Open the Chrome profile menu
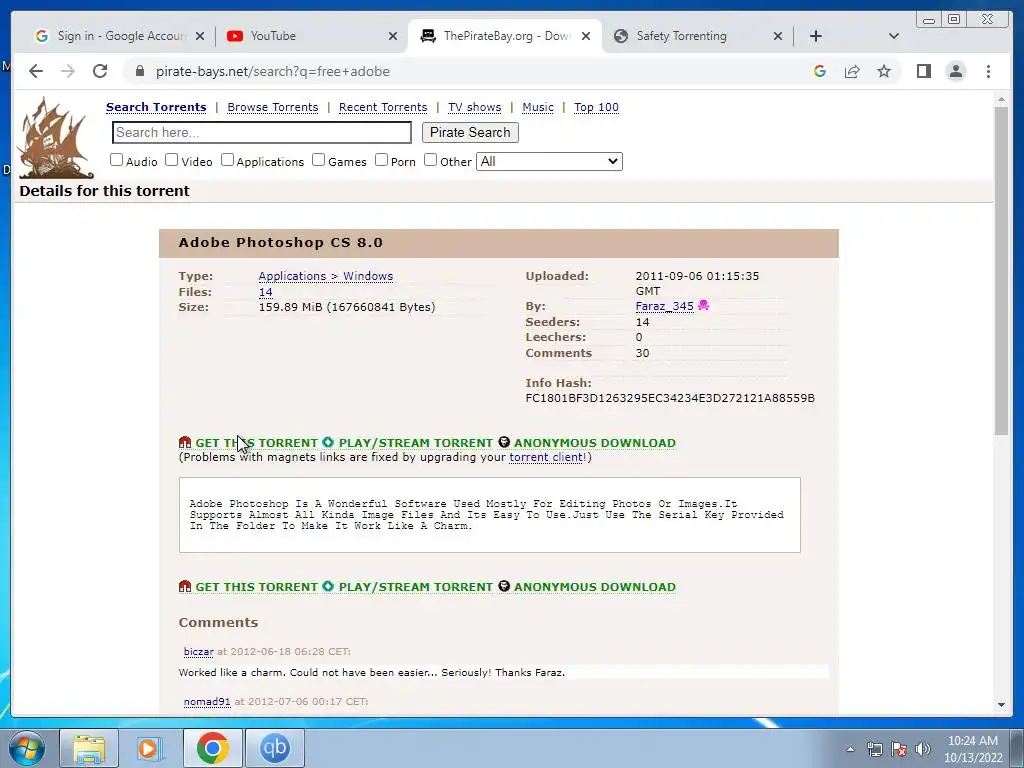 955,71
